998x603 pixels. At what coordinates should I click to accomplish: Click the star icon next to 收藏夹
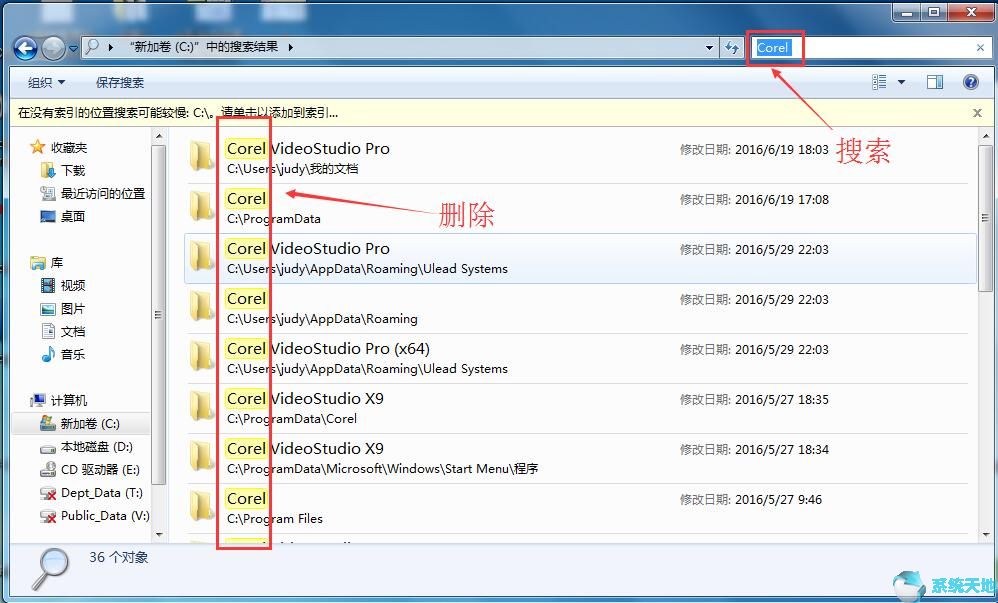tap(38, 147)
